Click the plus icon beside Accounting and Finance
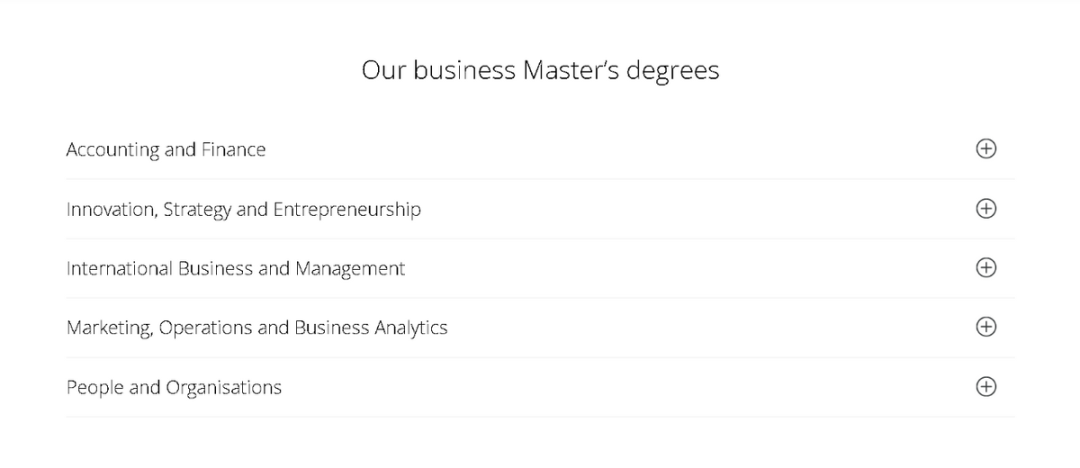The image size is (1080, 468). (986, 148)
